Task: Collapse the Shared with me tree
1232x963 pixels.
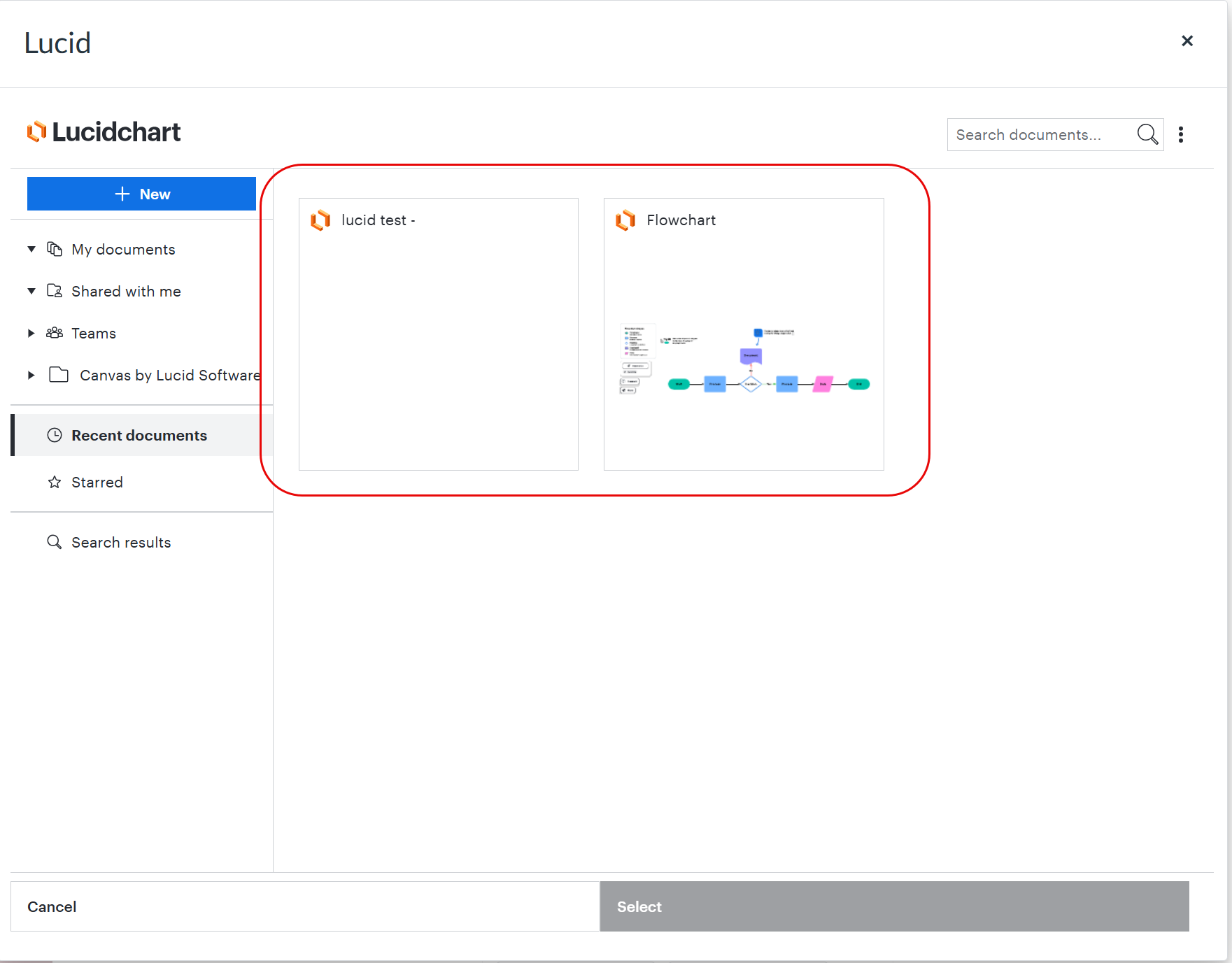Action: point(31,291)
